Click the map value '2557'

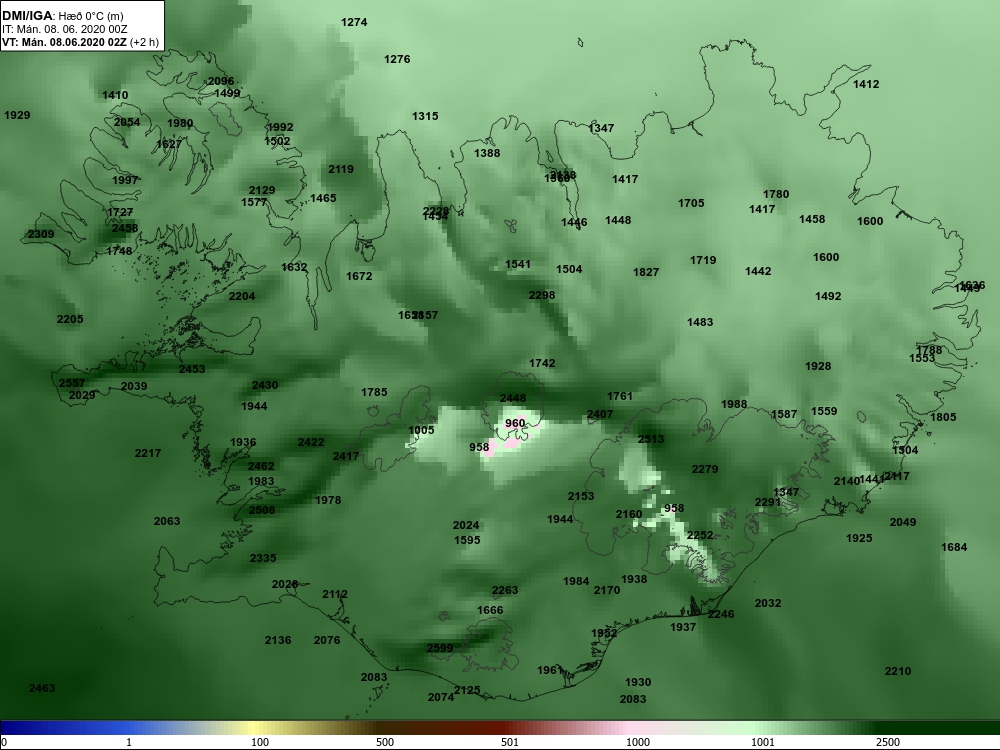(71, 383)
